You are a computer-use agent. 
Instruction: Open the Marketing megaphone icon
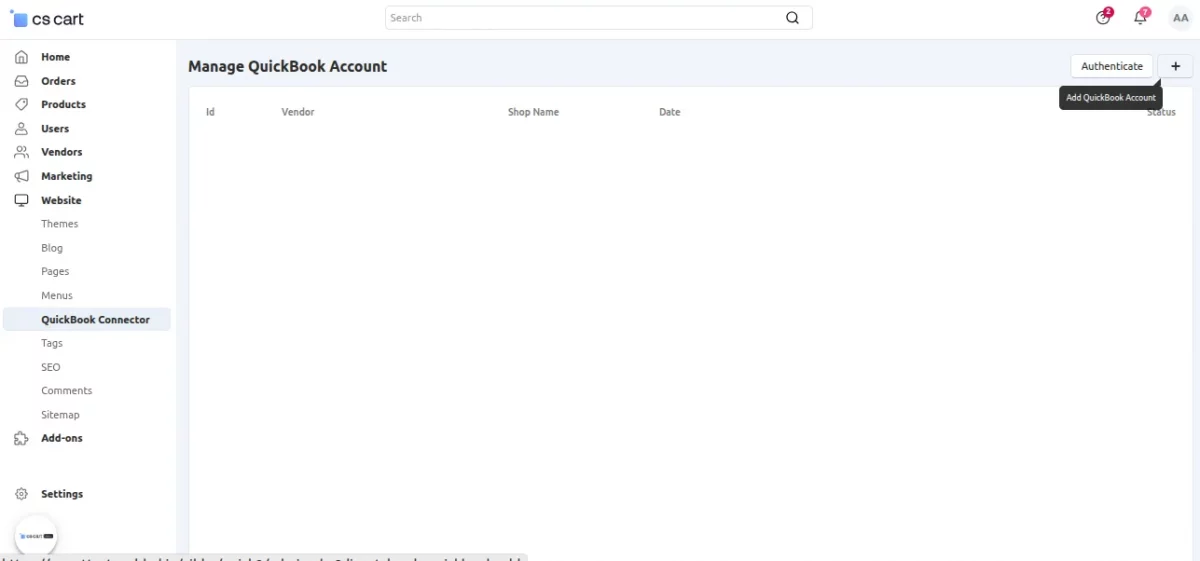click(x=21, y=176)
